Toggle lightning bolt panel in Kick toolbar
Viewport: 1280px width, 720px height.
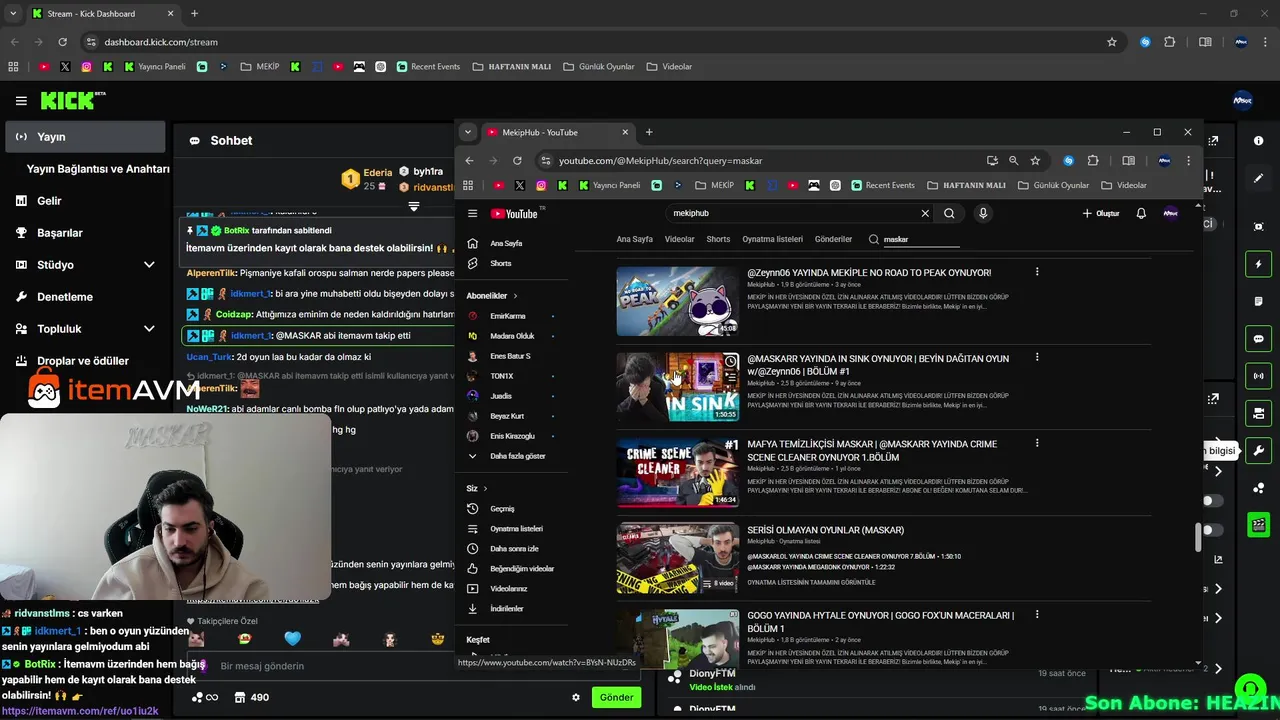pos(1259,264)
